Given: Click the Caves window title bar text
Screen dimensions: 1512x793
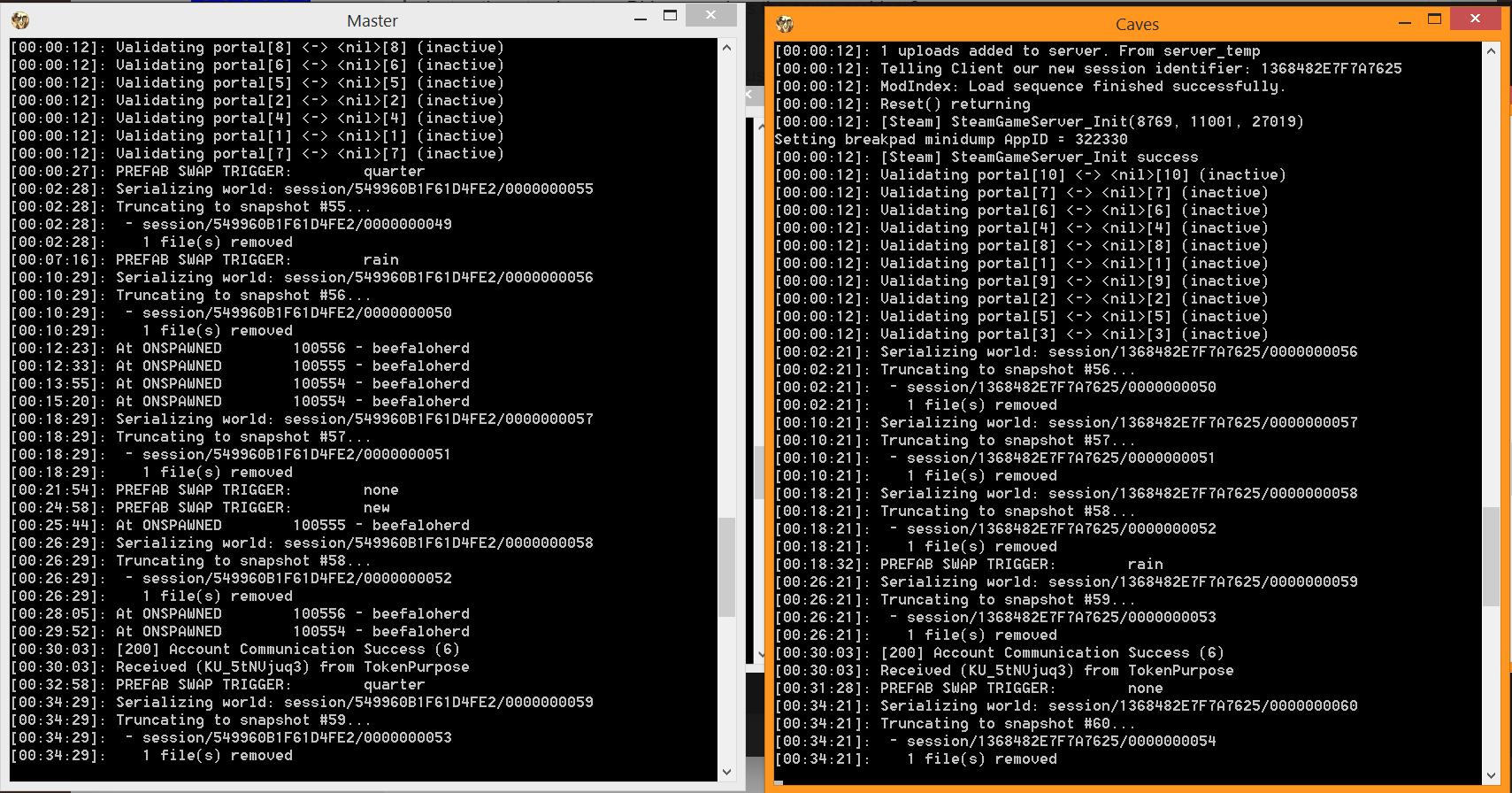Looking at the screenshot, I should tap(1137, 25).
